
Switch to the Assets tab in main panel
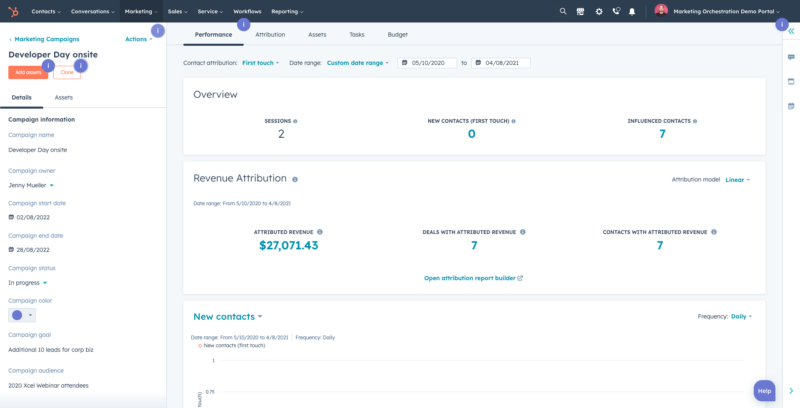[x=317, y=35]
